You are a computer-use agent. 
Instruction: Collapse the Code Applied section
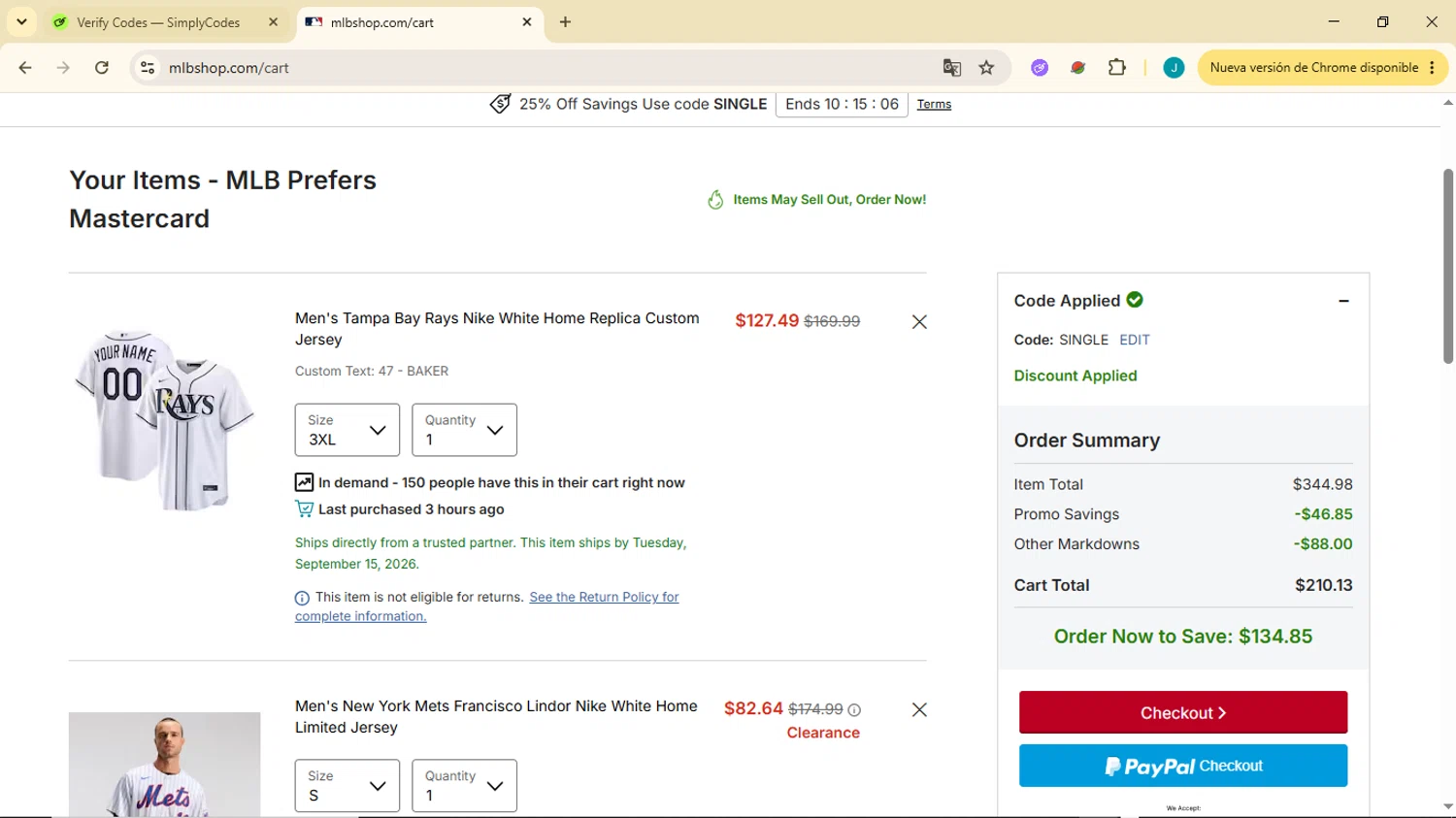click(1343, 301)
